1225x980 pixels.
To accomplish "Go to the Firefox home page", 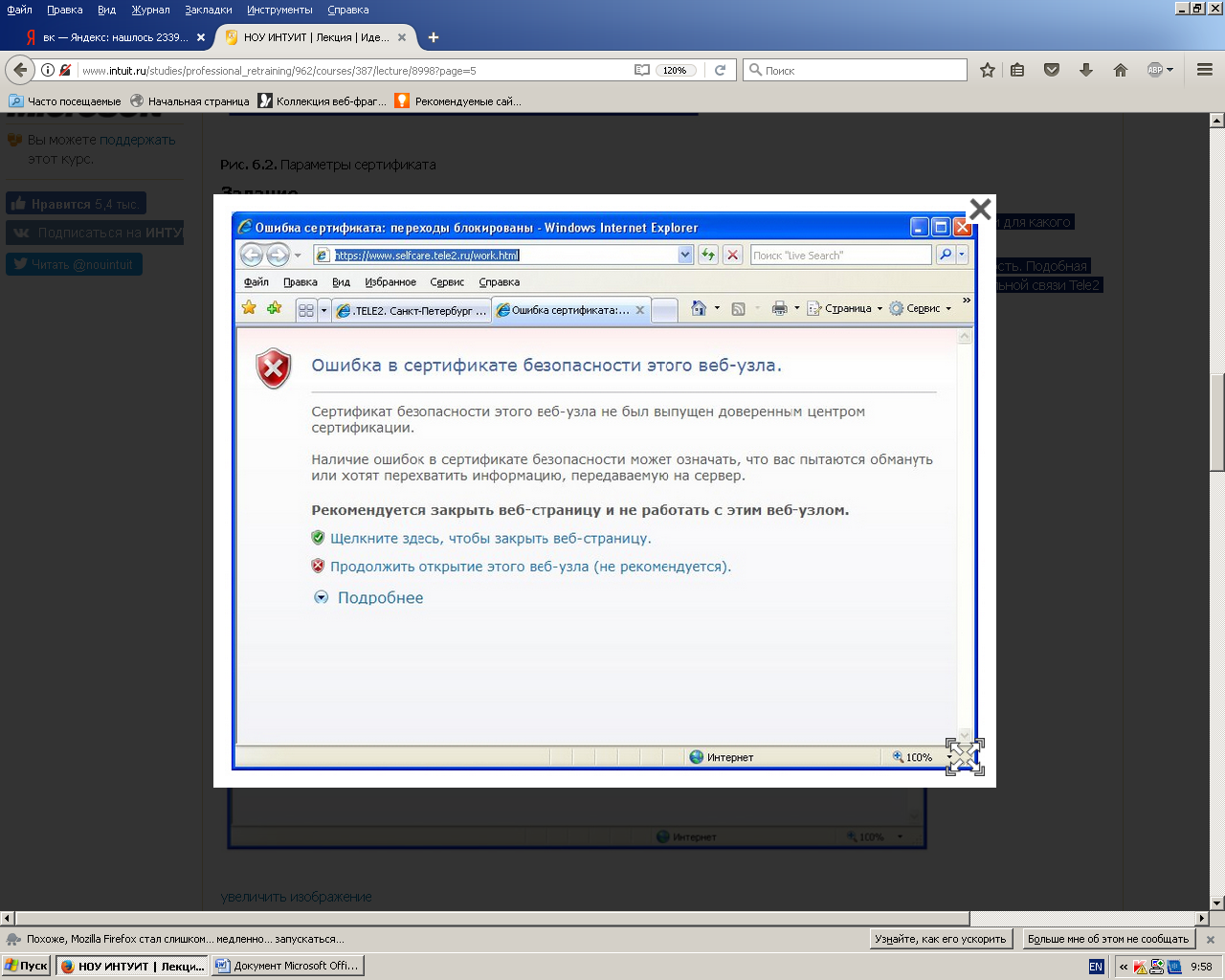I will click(x=1121, y=70).
